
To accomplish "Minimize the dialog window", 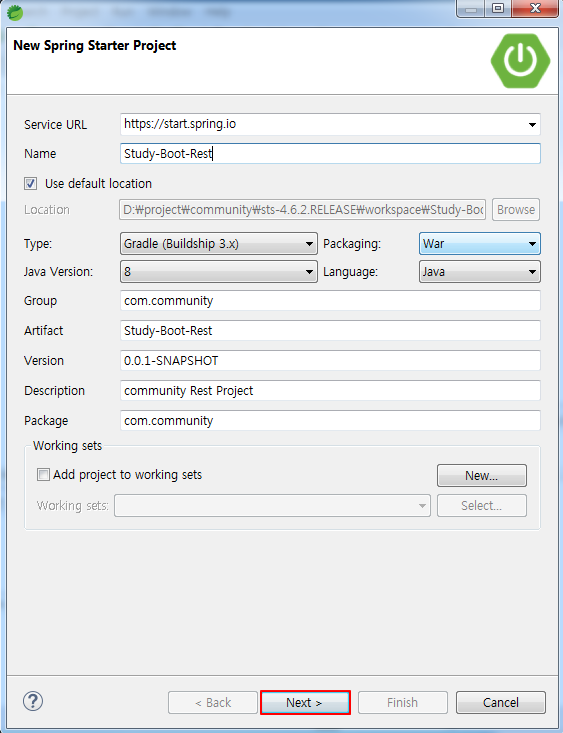I will coord(471,8).
